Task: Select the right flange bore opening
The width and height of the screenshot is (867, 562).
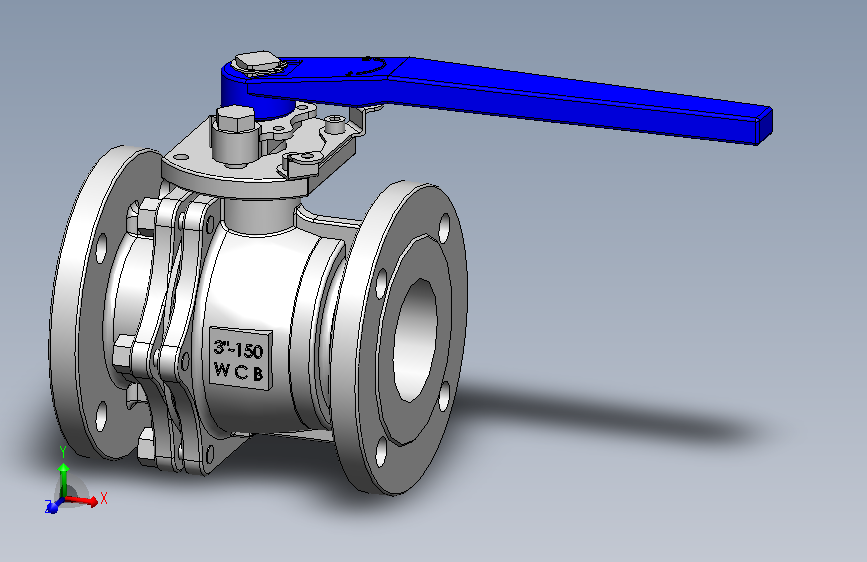Action: [415, 340]
